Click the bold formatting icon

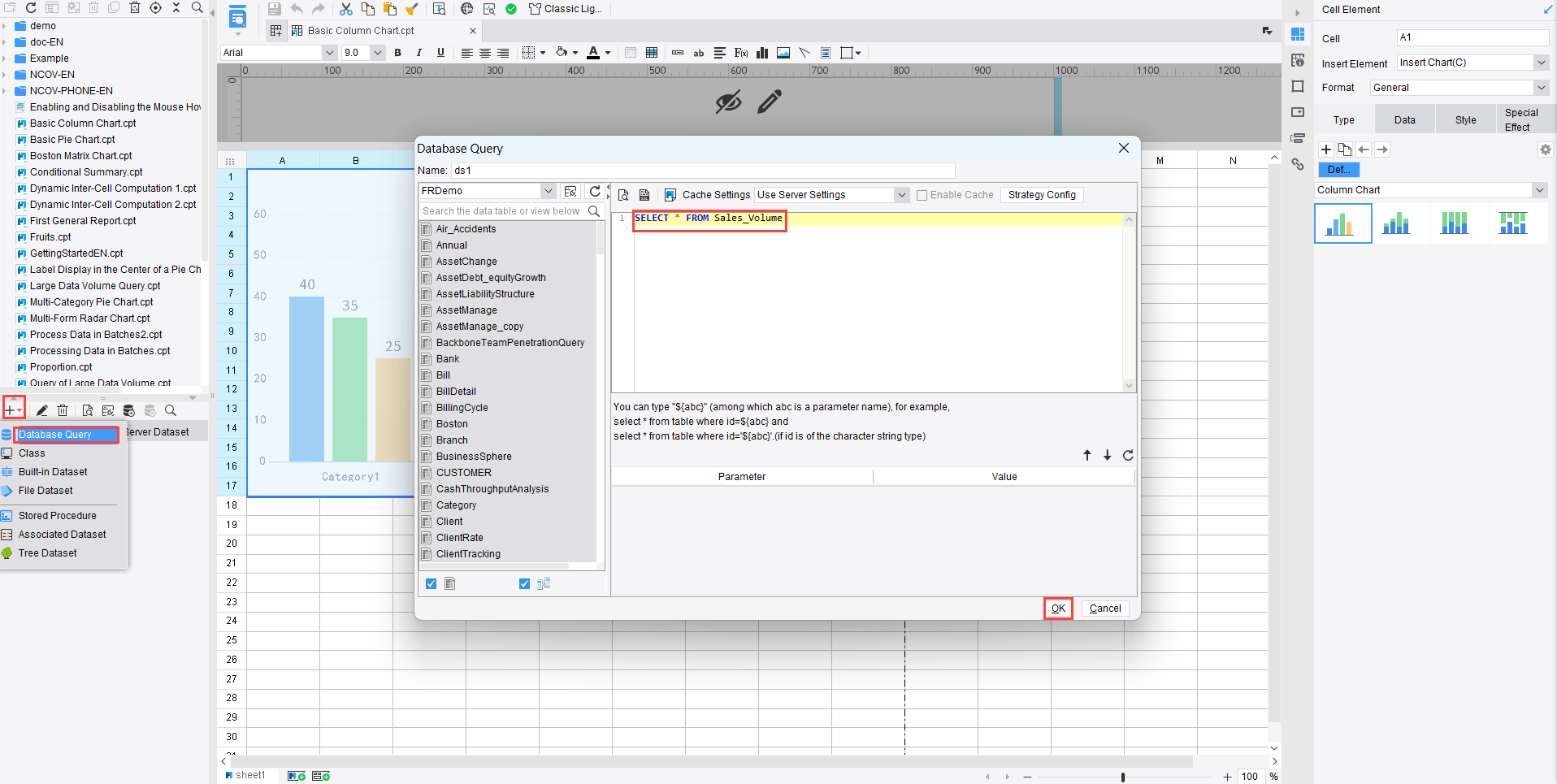(397, 53)
